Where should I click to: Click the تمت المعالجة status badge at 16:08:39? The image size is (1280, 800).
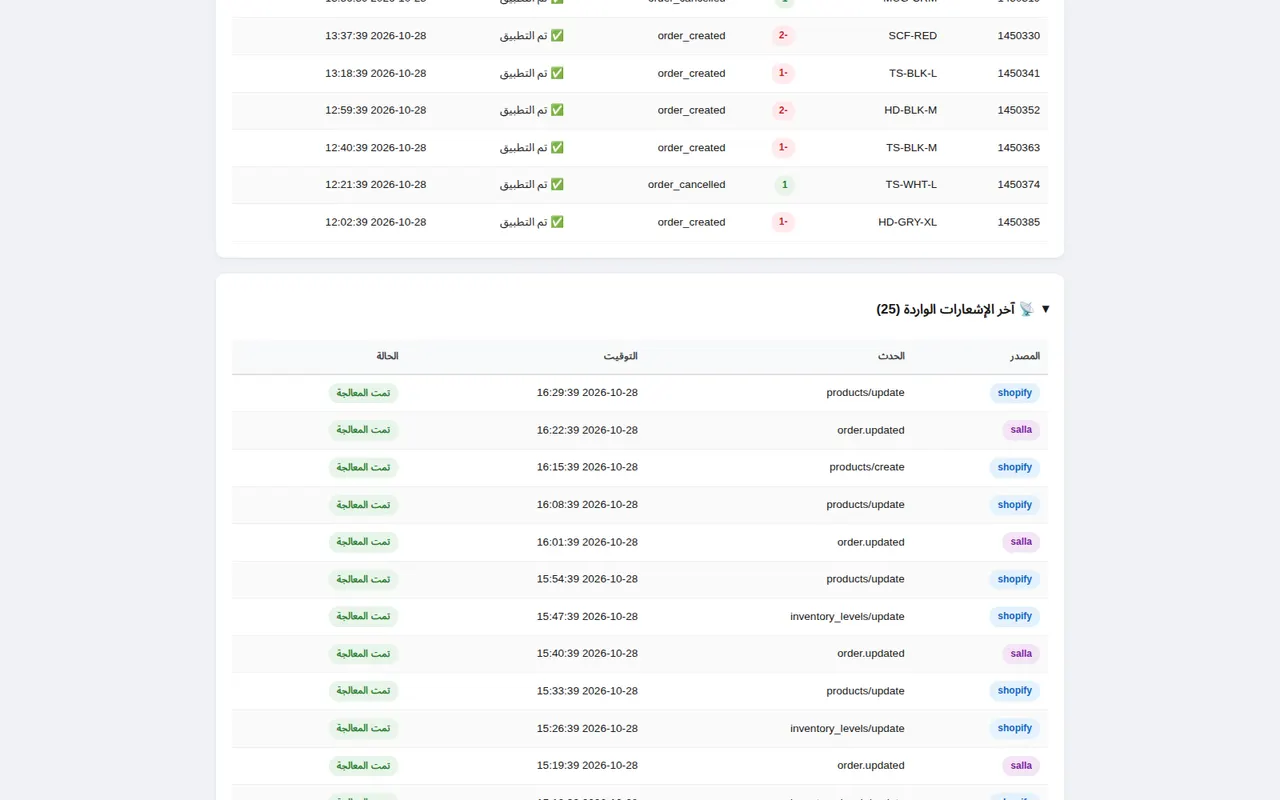pos(363,505)
